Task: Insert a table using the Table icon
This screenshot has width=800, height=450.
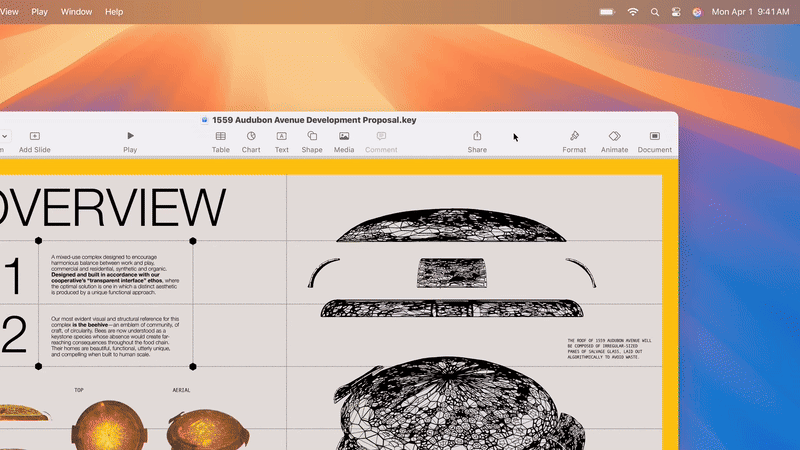Action: (x=220, y=136)
